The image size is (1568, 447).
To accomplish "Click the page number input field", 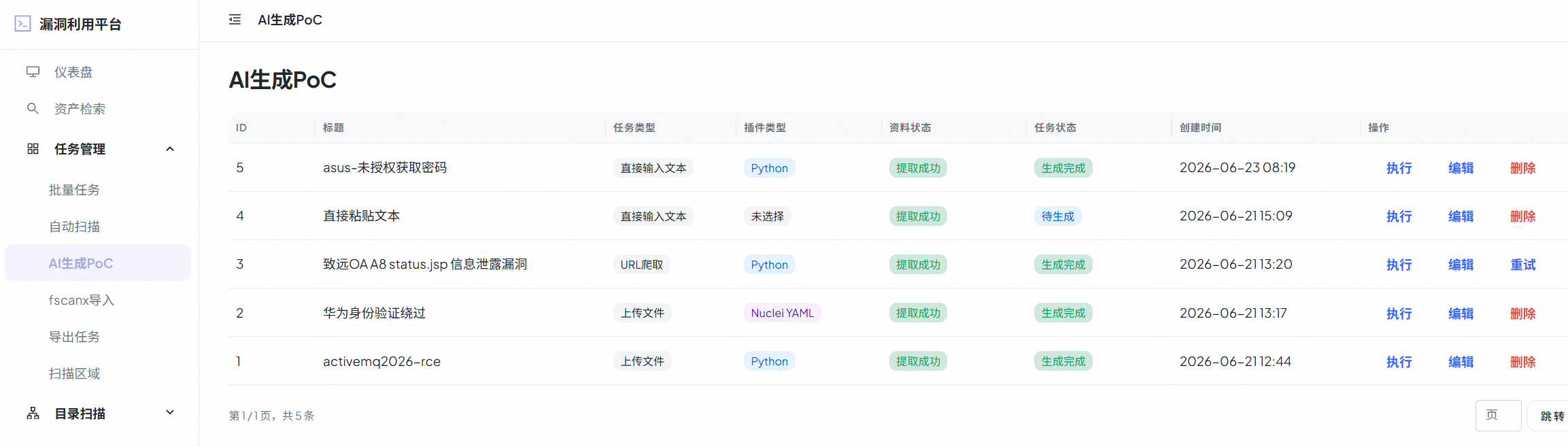I will 1498,415.
